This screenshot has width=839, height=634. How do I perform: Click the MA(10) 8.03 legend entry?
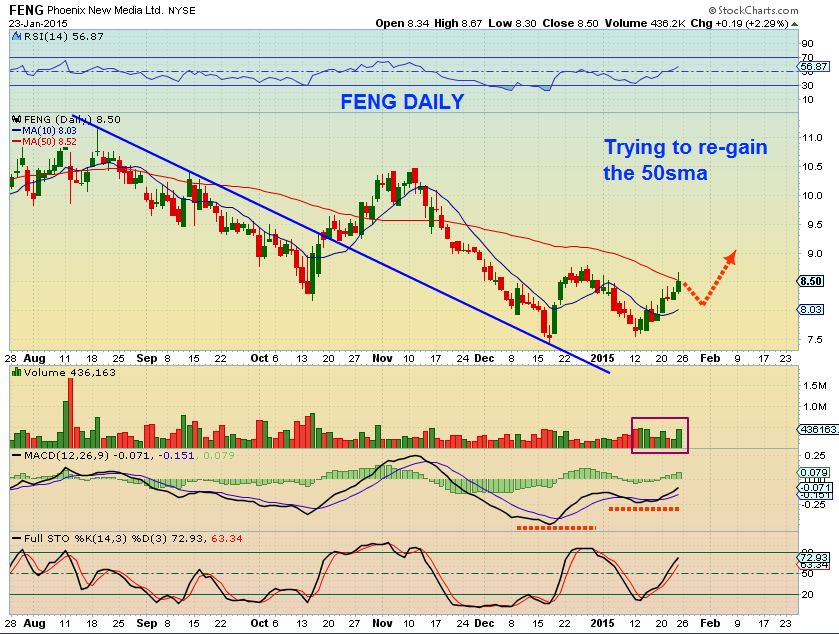(x=49, y=131)
